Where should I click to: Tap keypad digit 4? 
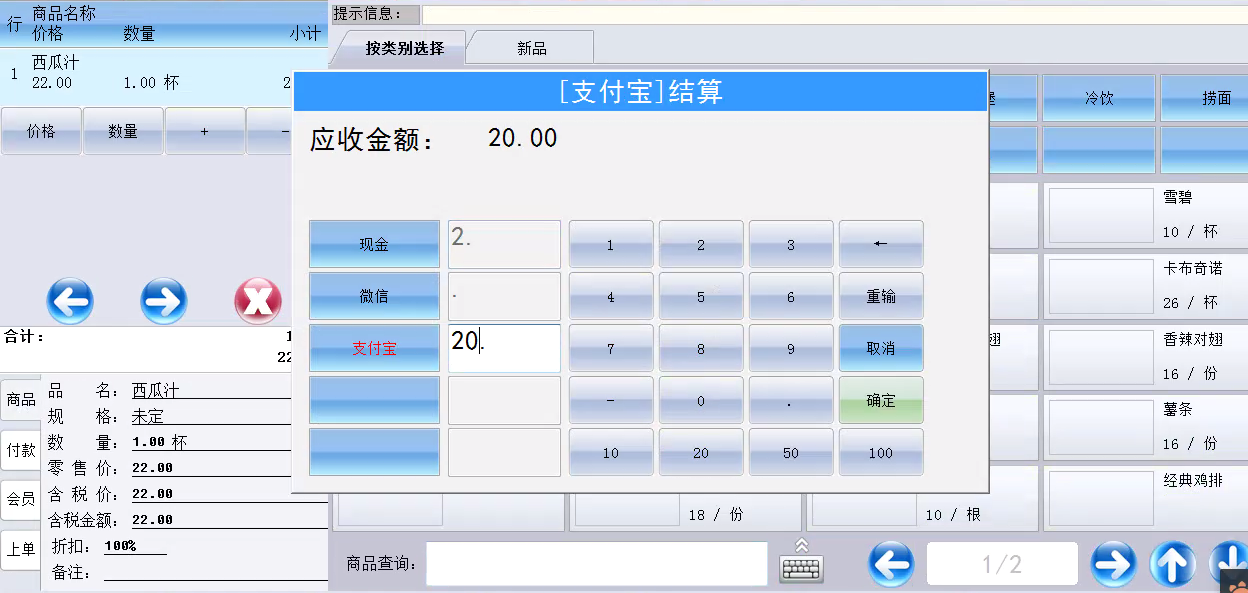611,296
